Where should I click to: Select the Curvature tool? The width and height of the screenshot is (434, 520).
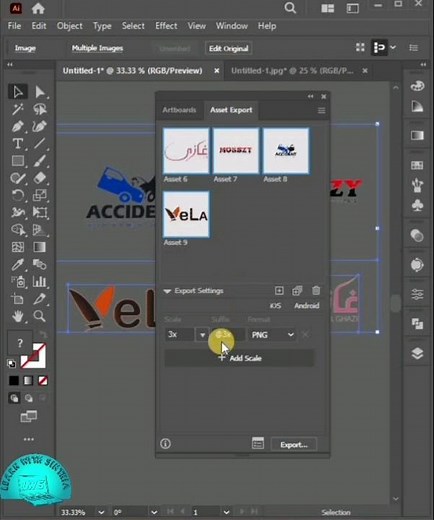[x=40, y=126]
